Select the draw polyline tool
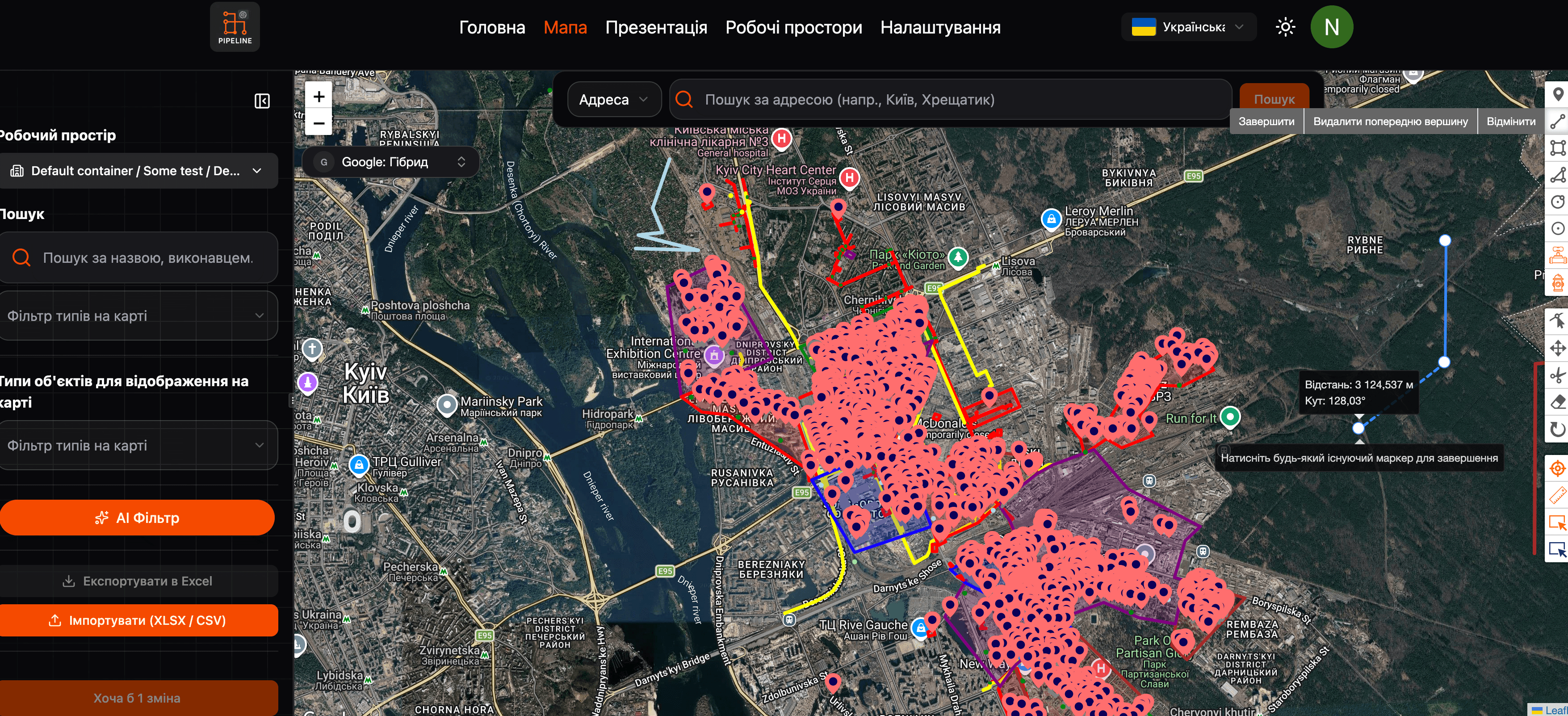The width and height of the screenshot is (1568, 716). 1558,121
